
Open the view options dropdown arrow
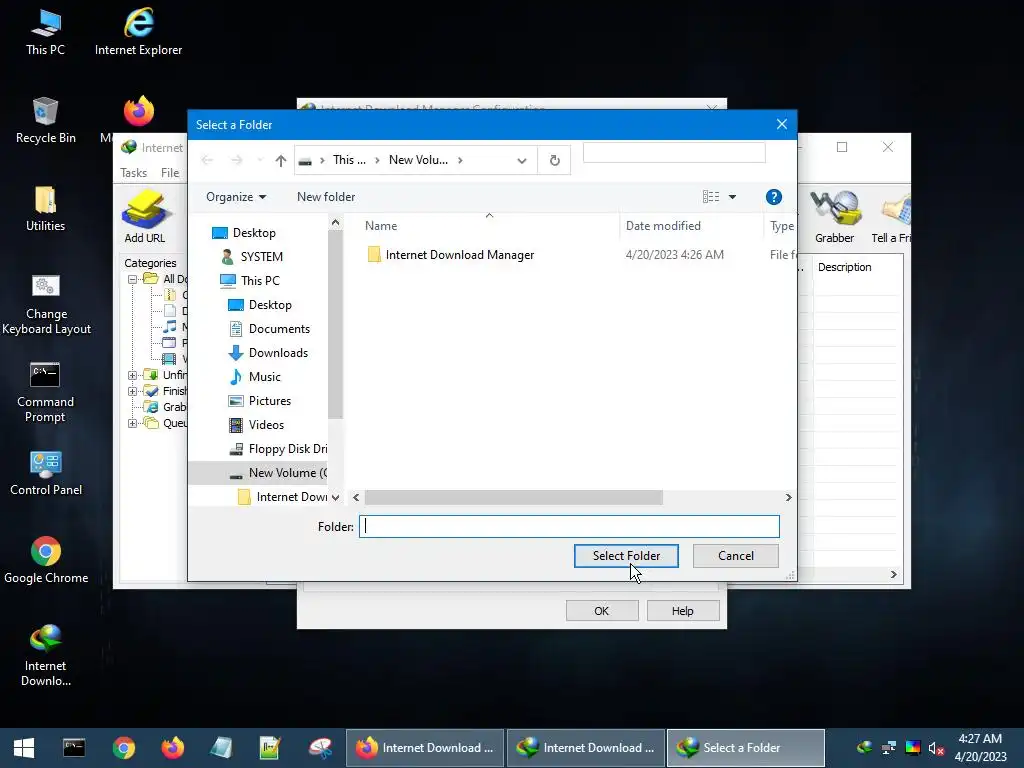733,197
